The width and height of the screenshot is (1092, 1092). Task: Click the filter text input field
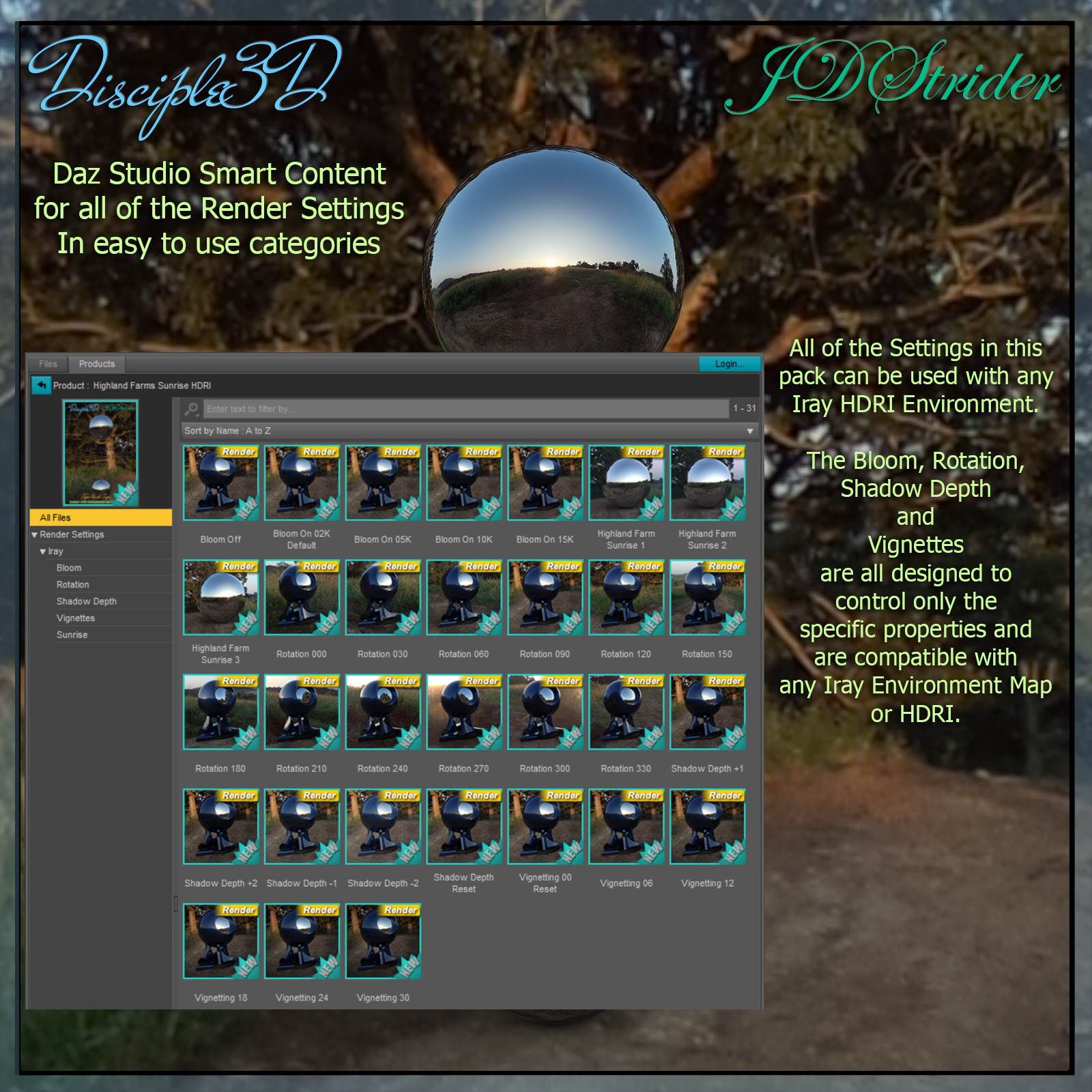coord(465,409)
